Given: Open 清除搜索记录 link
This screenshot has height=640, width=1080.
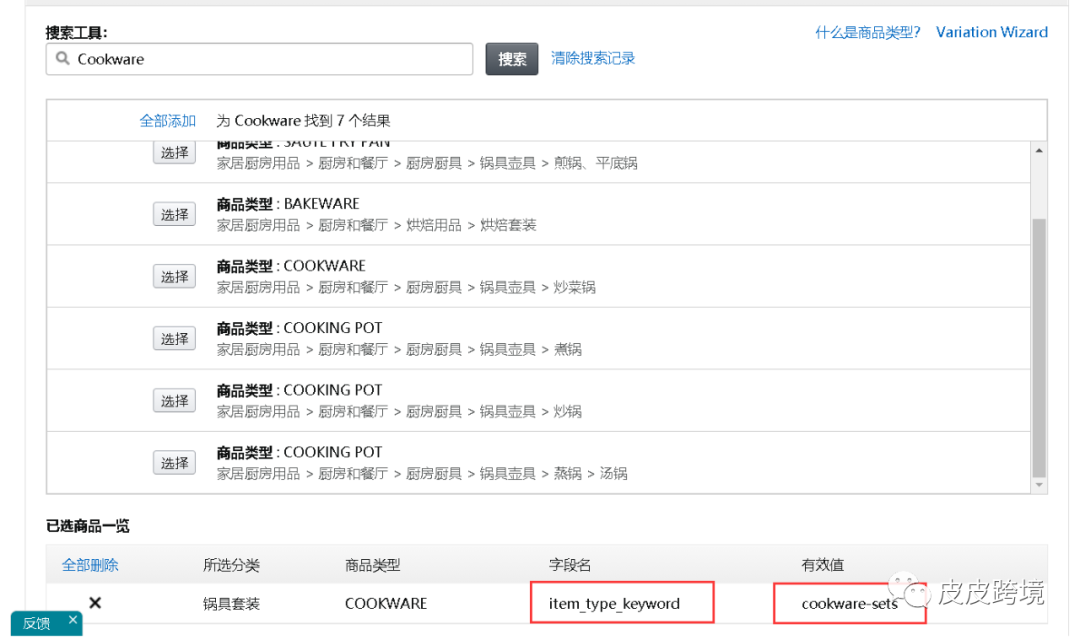Looking at the screenshot, I should [x=592, y=59].
